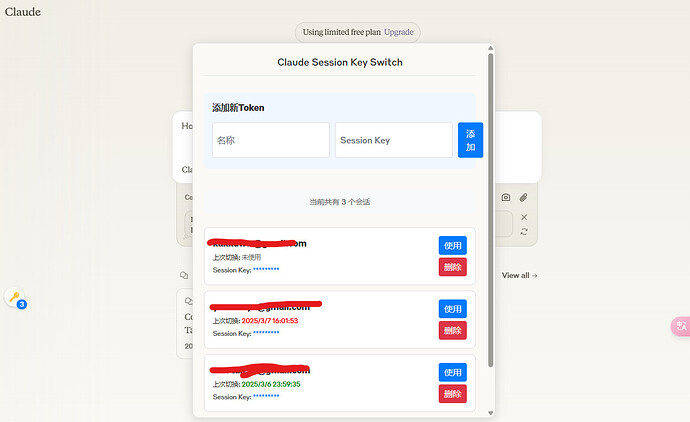Click 删除 for the first session
Image resolution: width=690 pixels, height=422 pixels.
pos(452,267)
